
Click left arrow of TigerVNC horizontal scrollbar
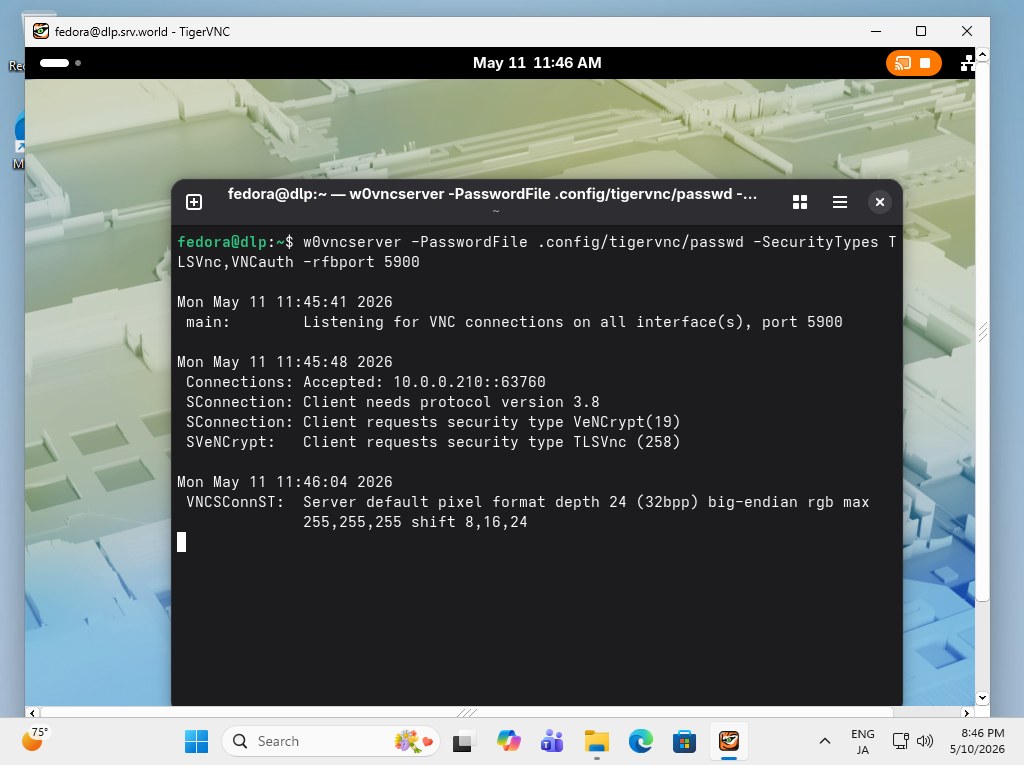32,713
